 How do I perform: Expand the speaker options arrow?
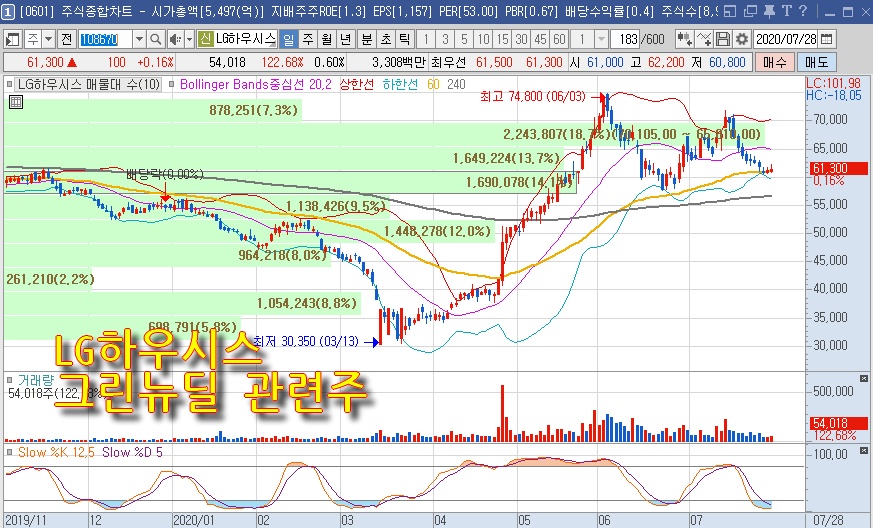pos(189,40)
